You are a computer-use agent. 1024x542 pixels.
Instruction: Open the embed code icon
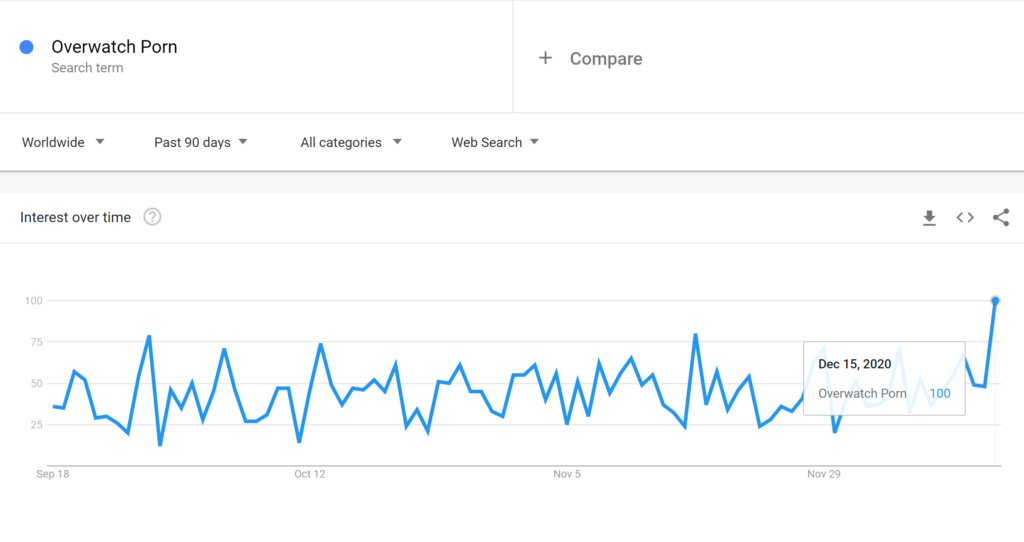pos(965,217)
